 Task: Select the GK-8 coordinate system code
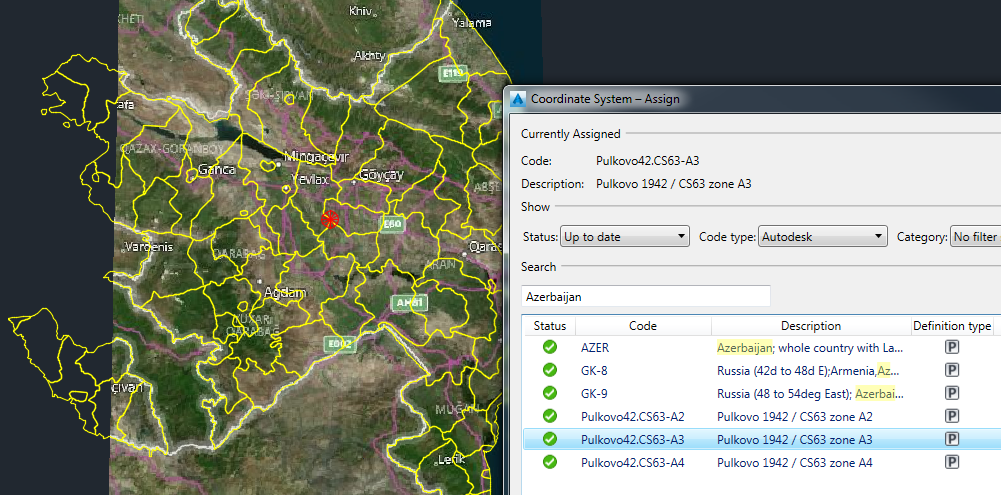click(x=594, y=370)
